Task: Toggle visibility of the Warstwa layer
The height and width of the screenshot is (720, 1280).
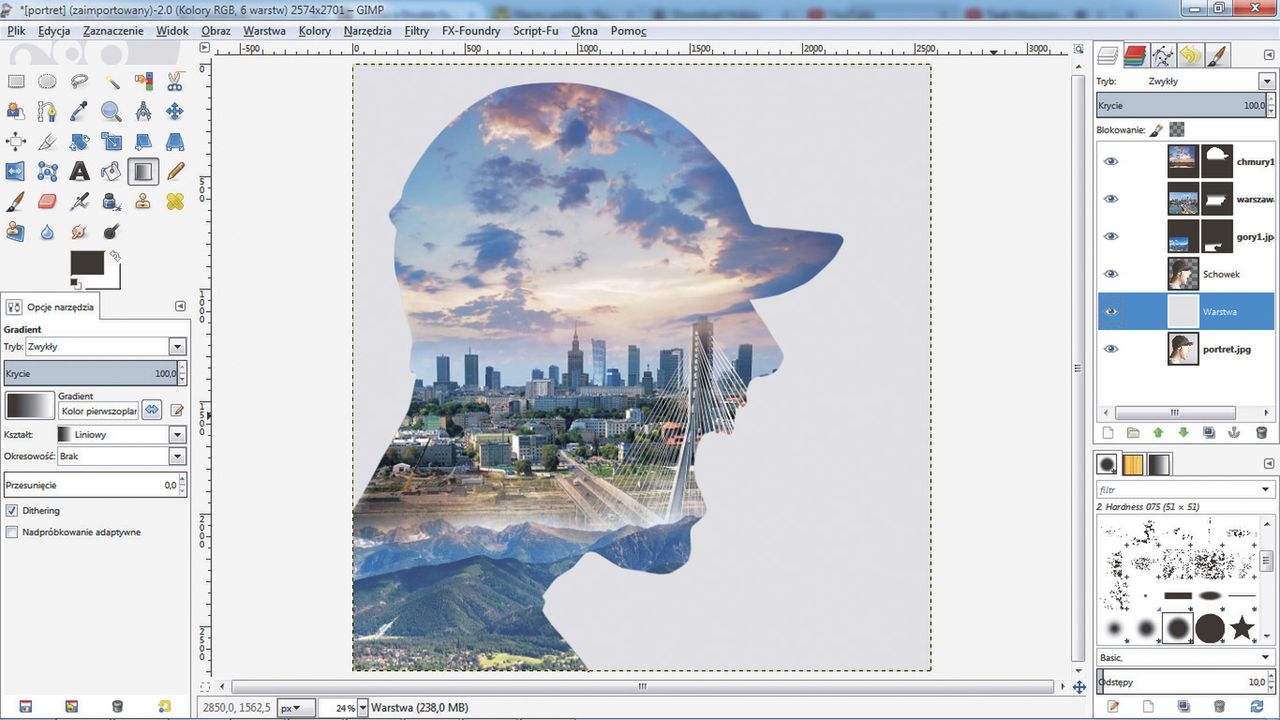Action: 1111,311
